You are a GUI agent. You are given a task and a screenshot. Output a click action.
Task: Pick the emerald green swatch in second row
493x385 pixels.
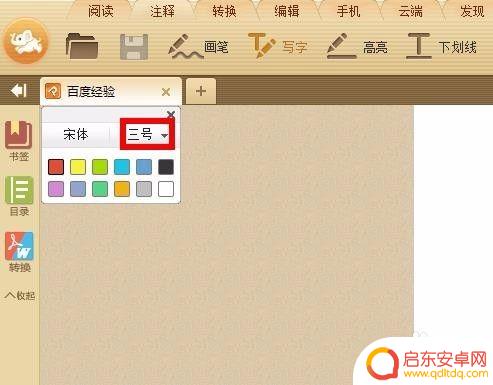coord(100,189)
